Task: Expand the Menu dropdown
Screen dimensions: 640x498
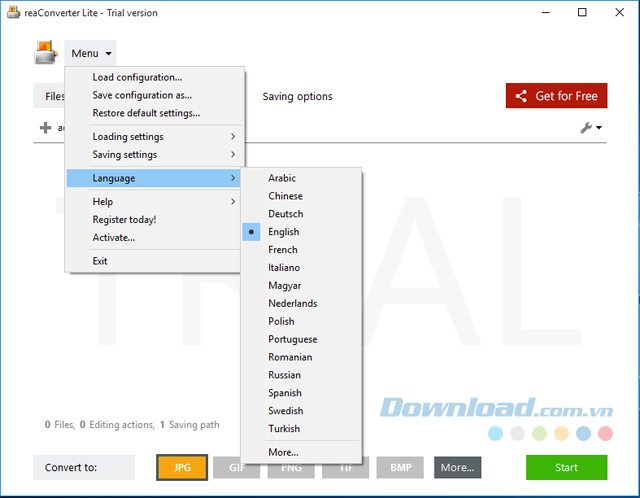Action: click(90, 53)
